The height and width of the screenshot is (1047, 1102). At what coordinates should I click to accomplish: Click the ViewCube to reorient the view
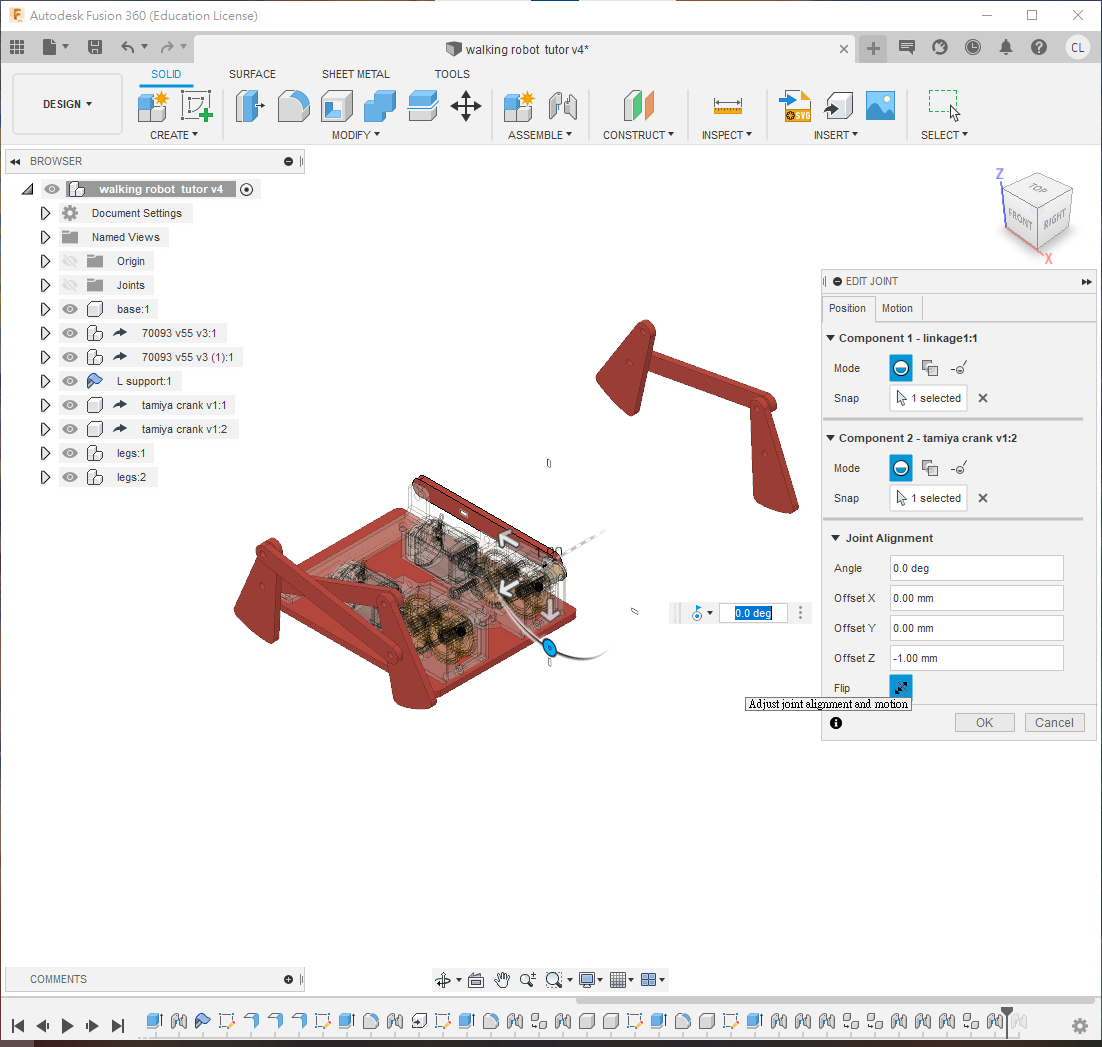click(x=1037, y=211)
